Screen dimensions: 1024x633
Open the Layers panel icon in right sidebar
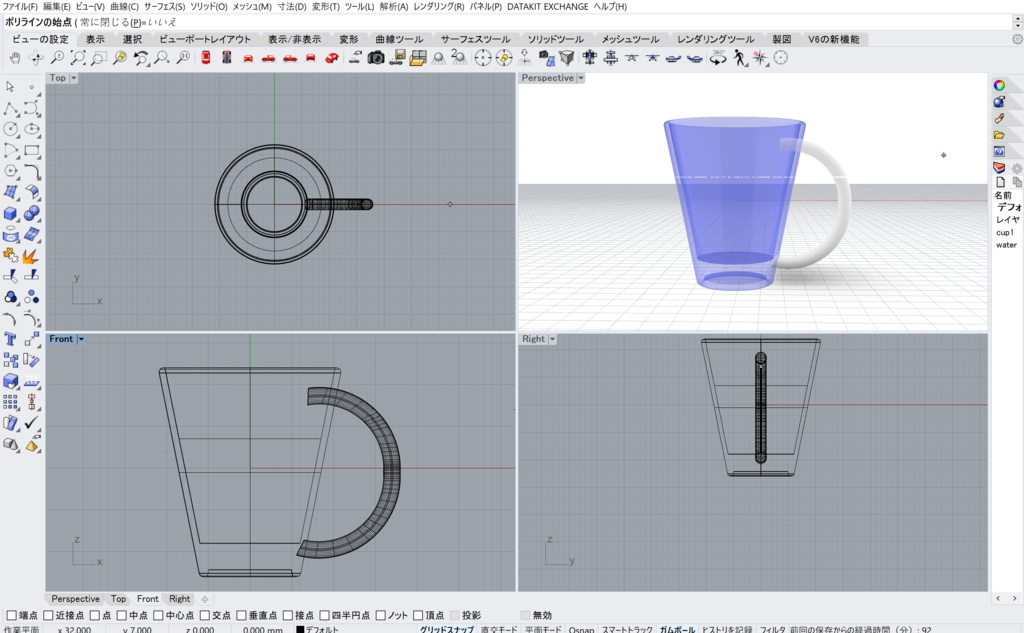coord(999,167)
